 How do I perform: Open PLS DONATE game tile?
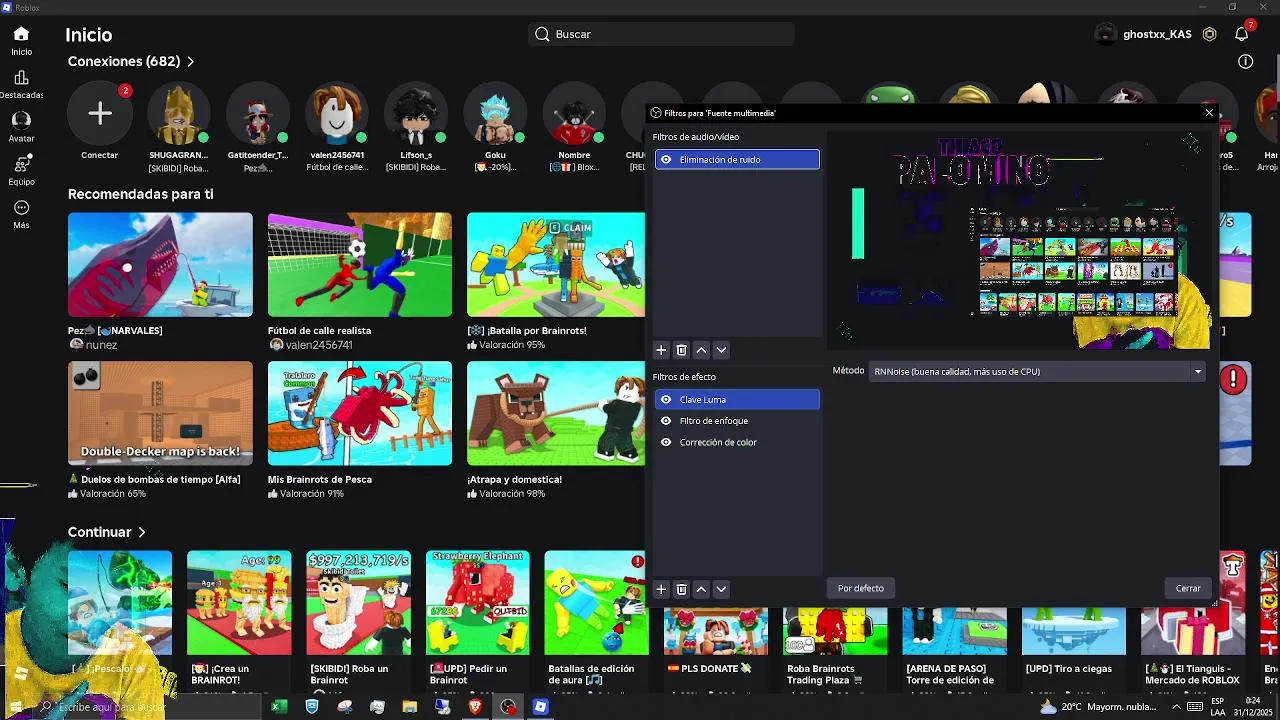pyautogui.click(x=716, y=630)
